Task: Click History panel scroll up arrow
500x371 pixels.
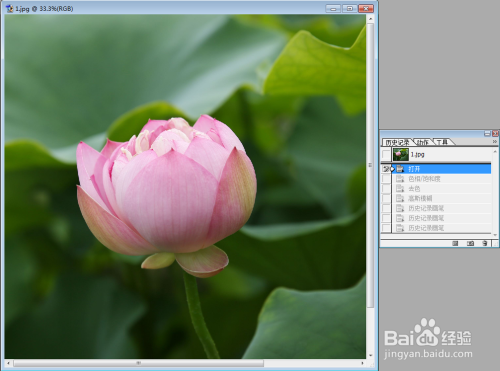Action: coord(495,151)
